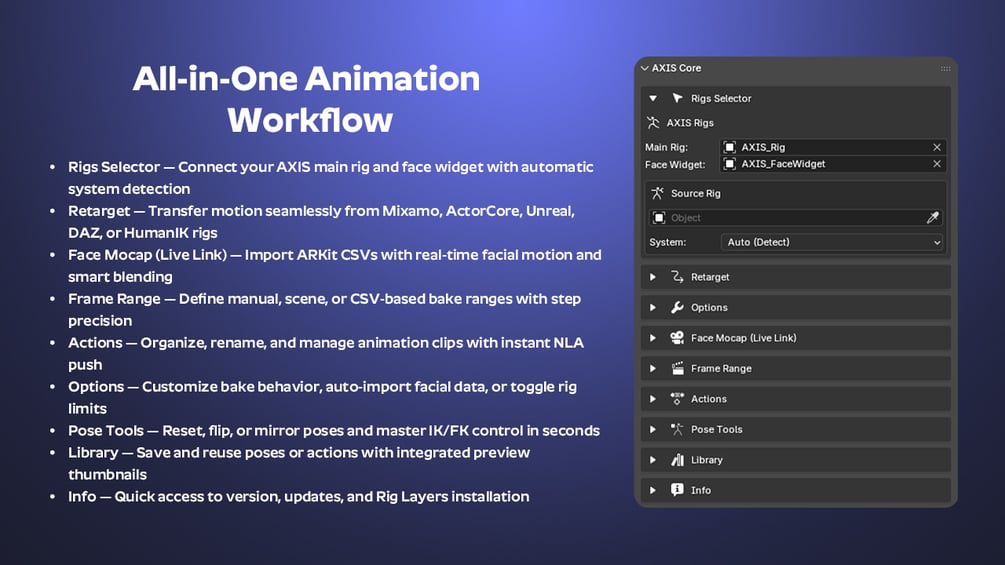
Task: Expand the Options section triangle
Action: click(x=652, y=307)
